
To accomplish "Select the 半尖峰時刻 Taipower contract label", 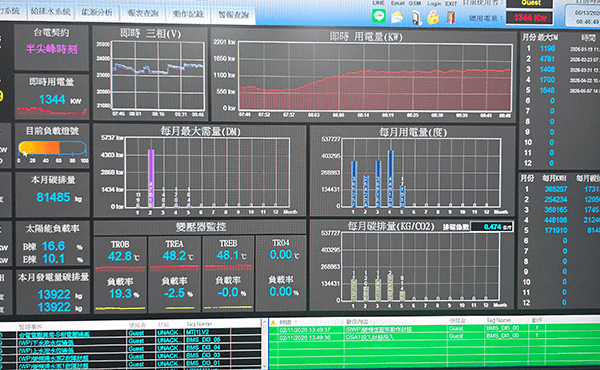I will tap(52, 49).
